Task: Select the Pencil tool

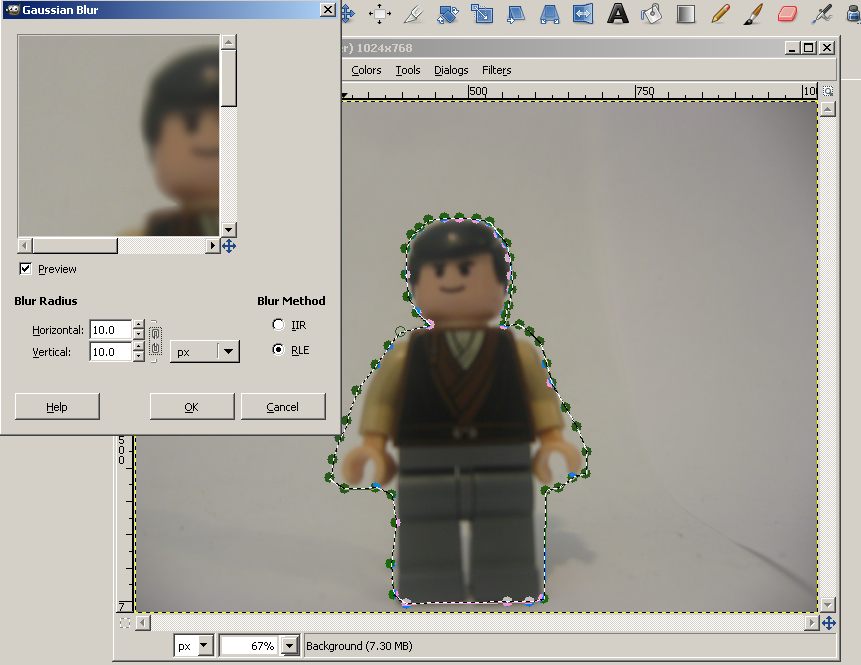Action: coord(720,14)
